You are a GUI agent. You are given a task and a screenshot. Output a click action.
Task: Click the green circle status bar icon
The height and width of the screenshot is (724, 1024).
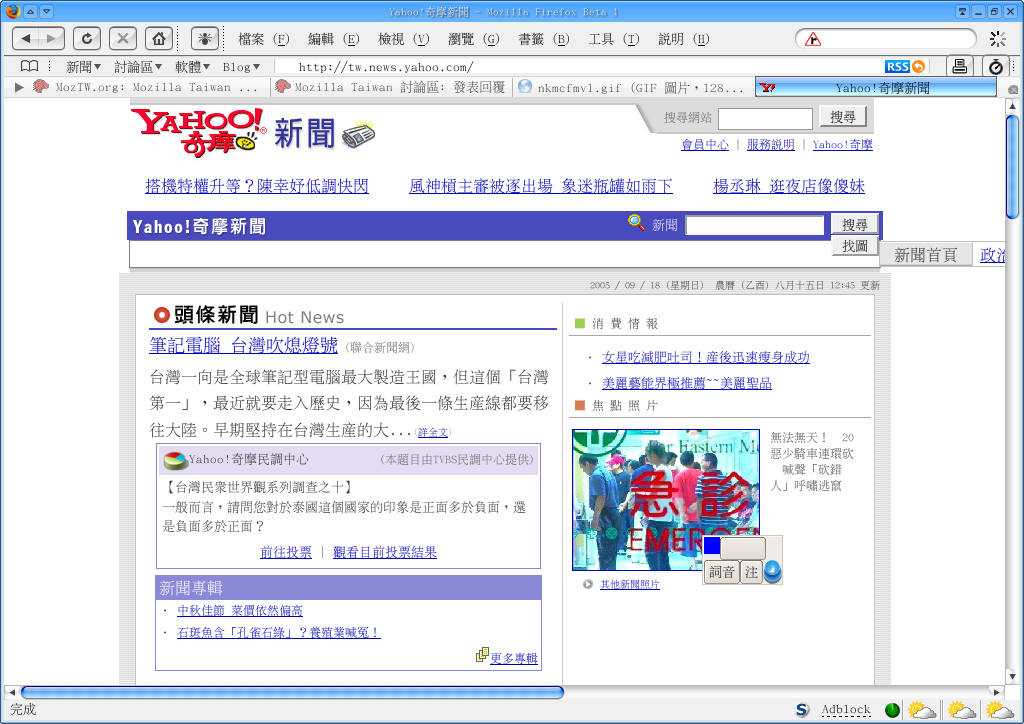[892, 710]
